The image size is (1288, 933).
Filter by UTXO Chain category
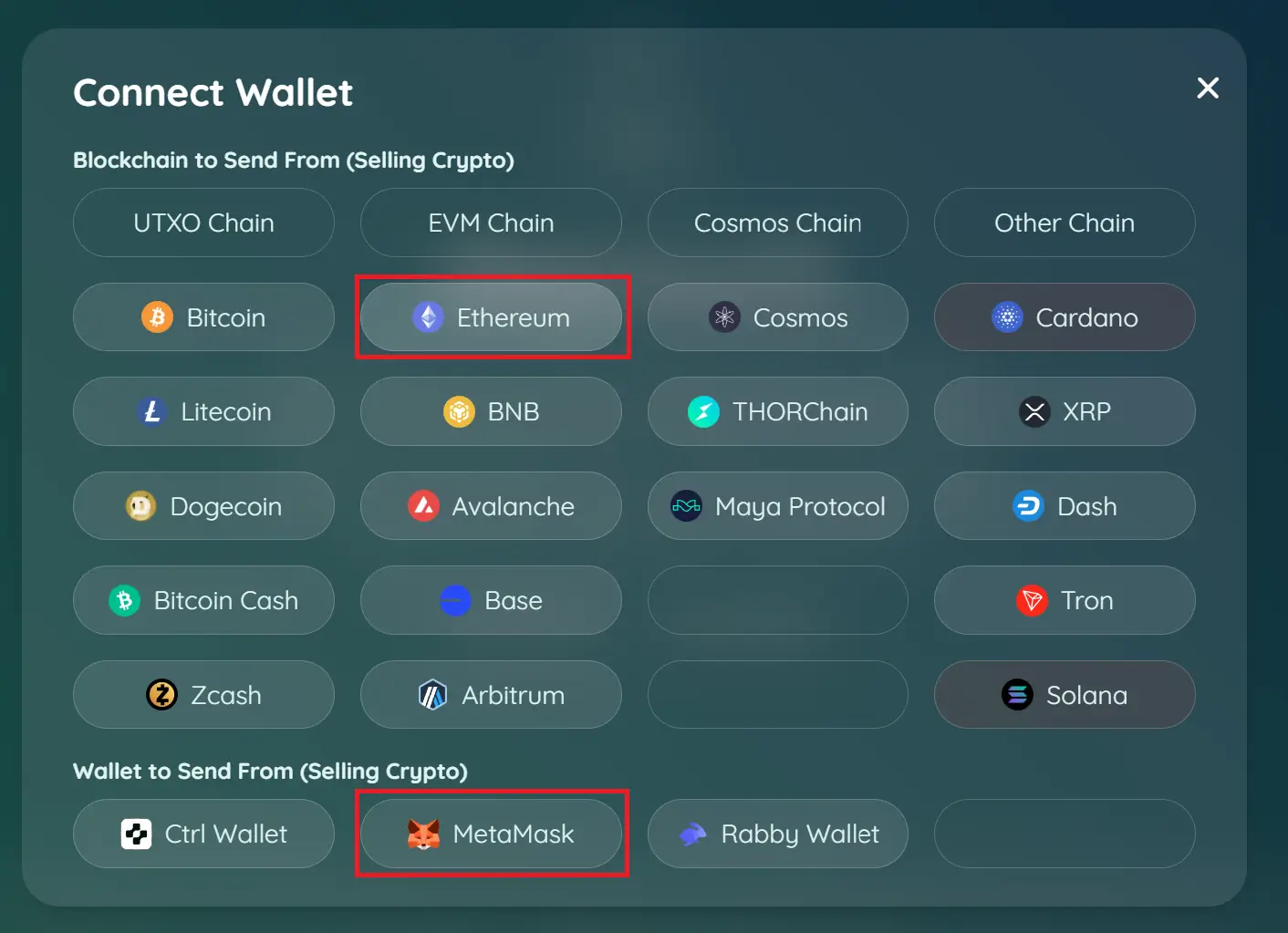(203, 223)
